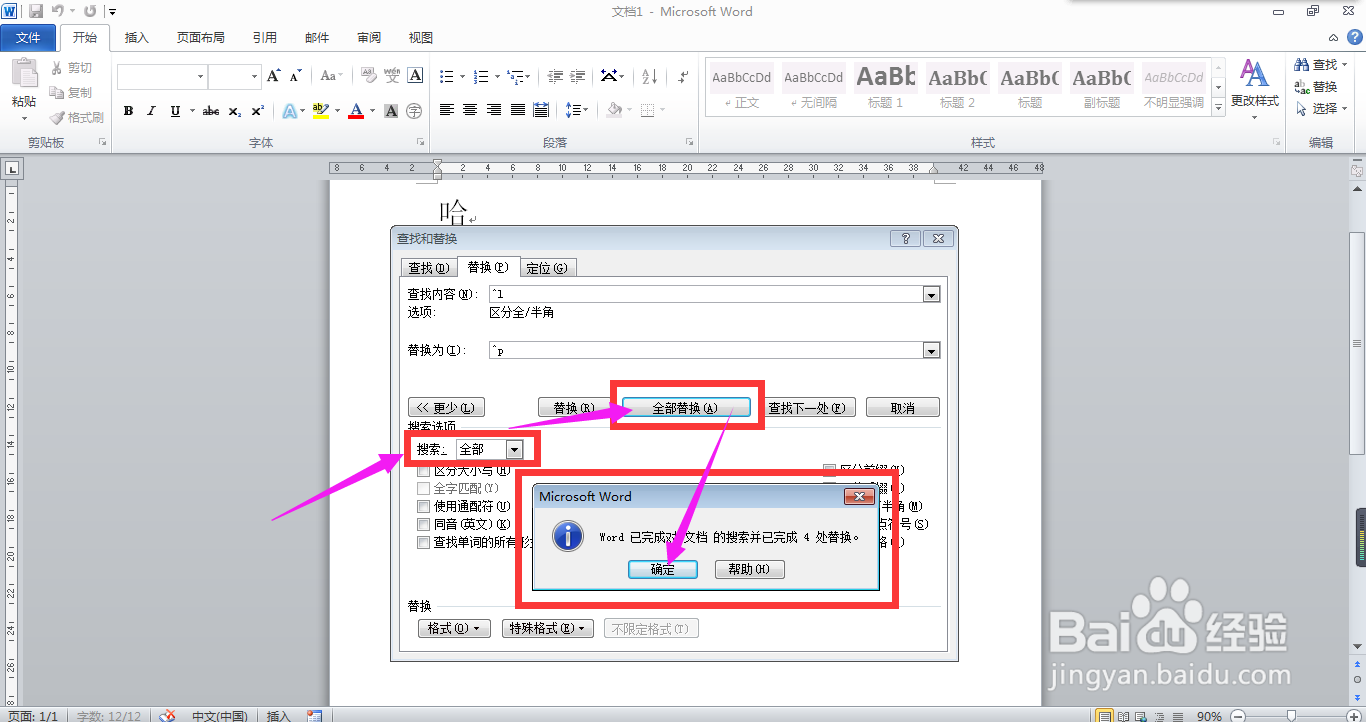This screenshot has width=1366, height=722.
Task: Check 区分大小写 (match case) checkbox
Action: [424, 471]
